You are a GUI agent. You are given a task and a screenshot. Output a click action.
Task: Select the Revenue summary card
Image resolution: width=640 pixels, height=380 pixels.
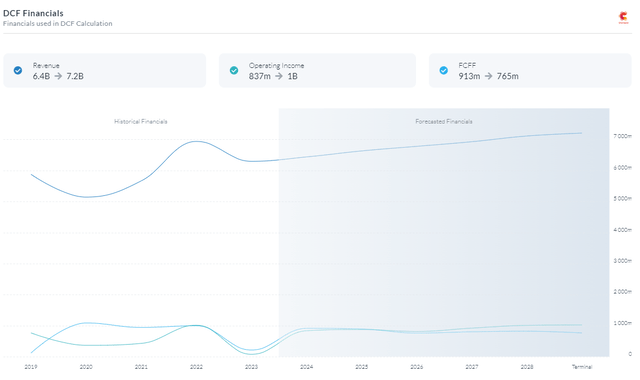tap(105, 70)
